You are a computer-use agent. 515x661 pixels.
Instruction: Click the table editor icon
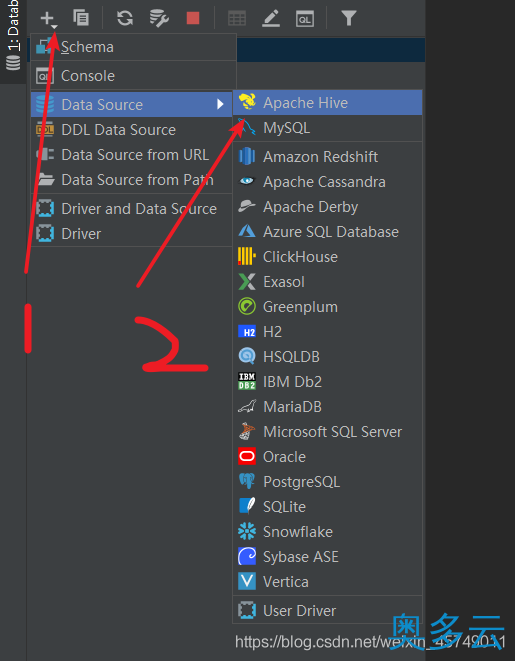click(x=237, y=19)
